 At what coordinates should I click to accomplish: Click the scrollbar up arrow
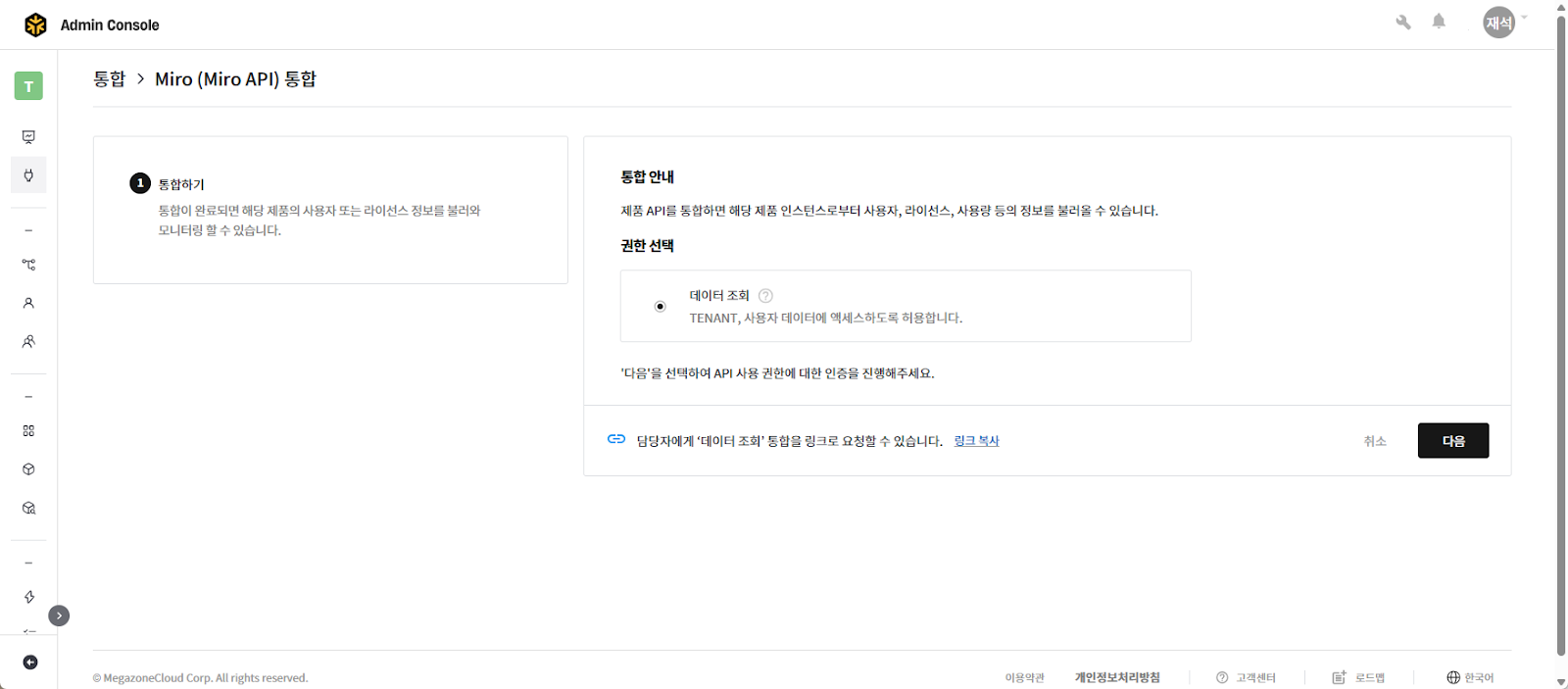pos(1561,7)
